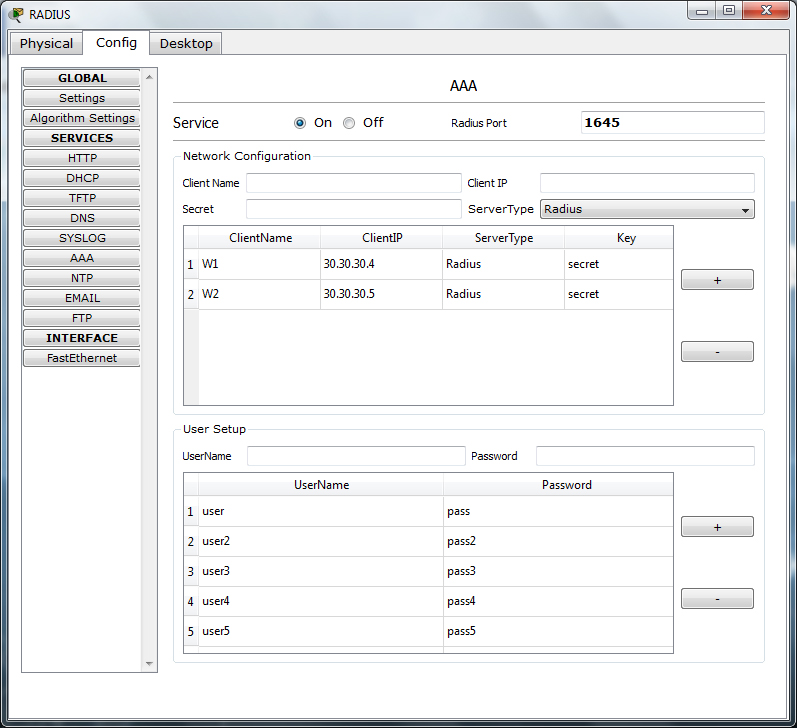Click the Key column header

[x=619, y=238]
